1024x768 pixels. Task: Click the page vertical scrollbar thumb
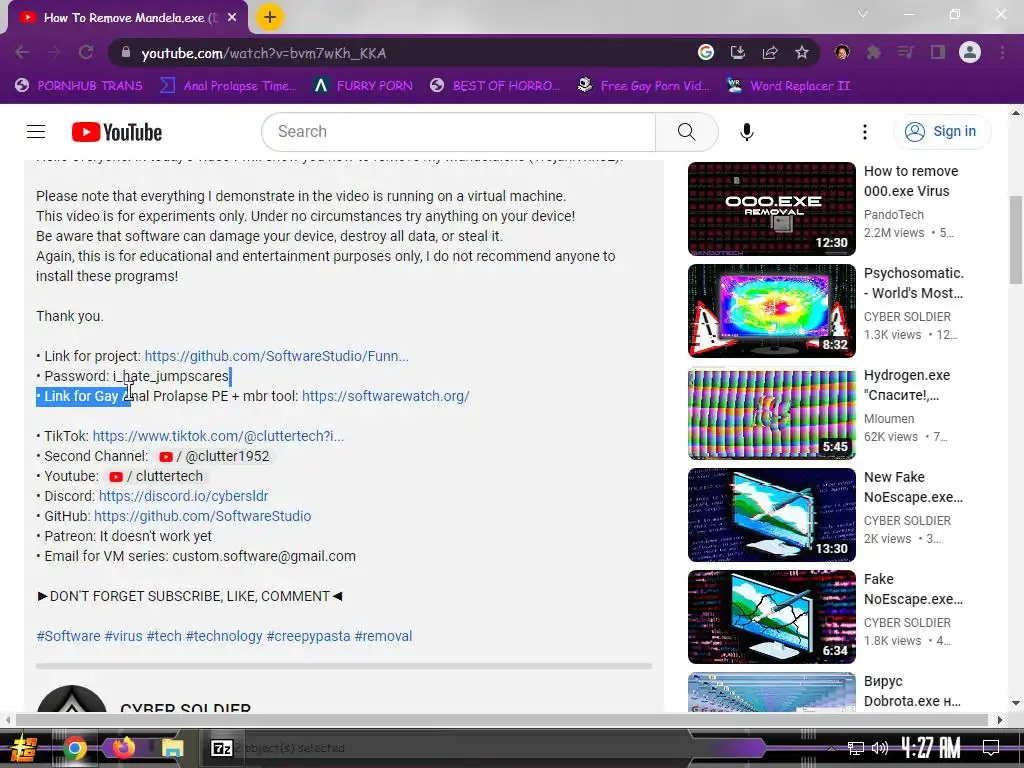[1016, 240]
